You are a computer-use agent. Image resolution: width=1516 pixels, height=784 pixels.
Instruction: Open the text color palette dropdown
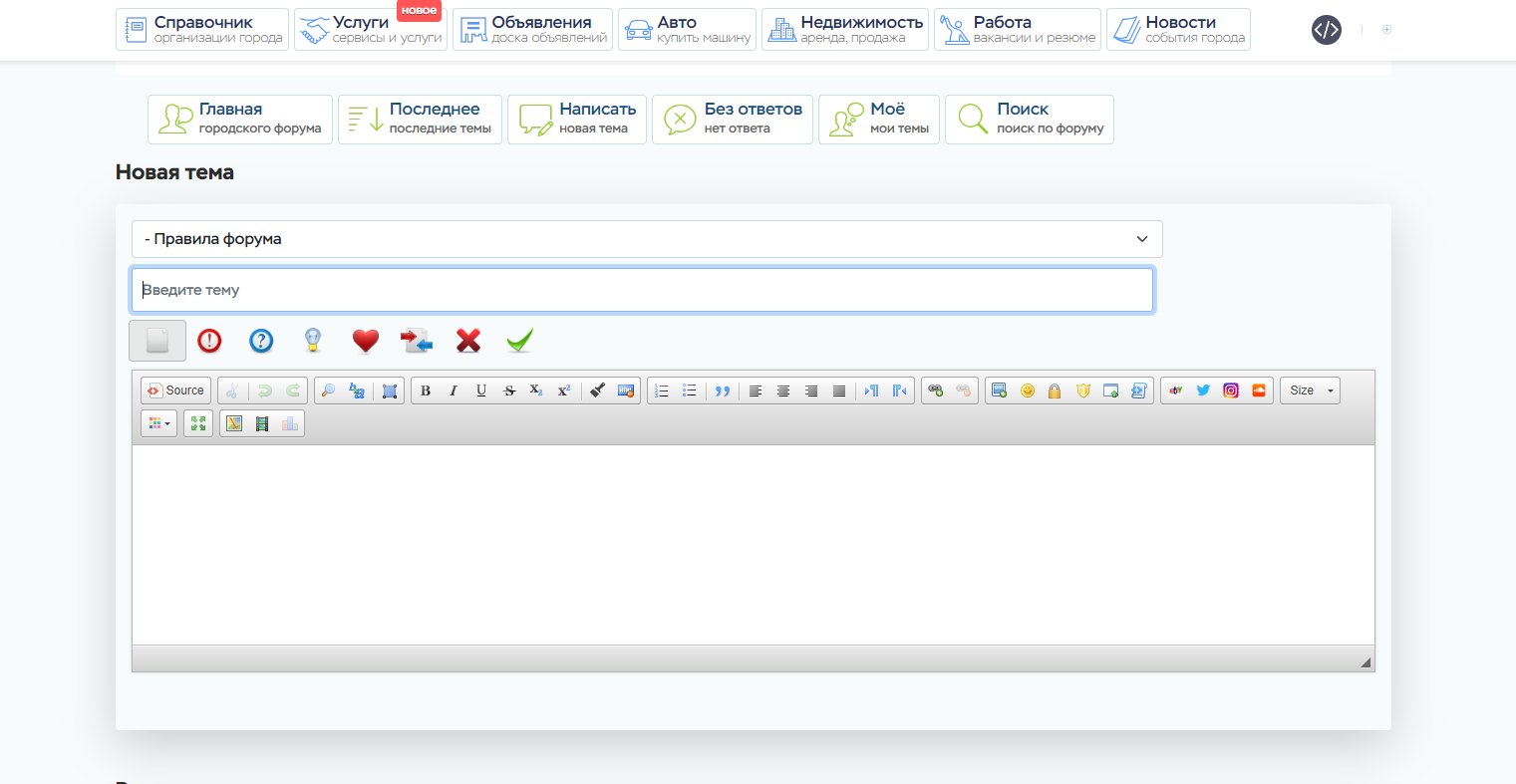click(x=158, y=423)
